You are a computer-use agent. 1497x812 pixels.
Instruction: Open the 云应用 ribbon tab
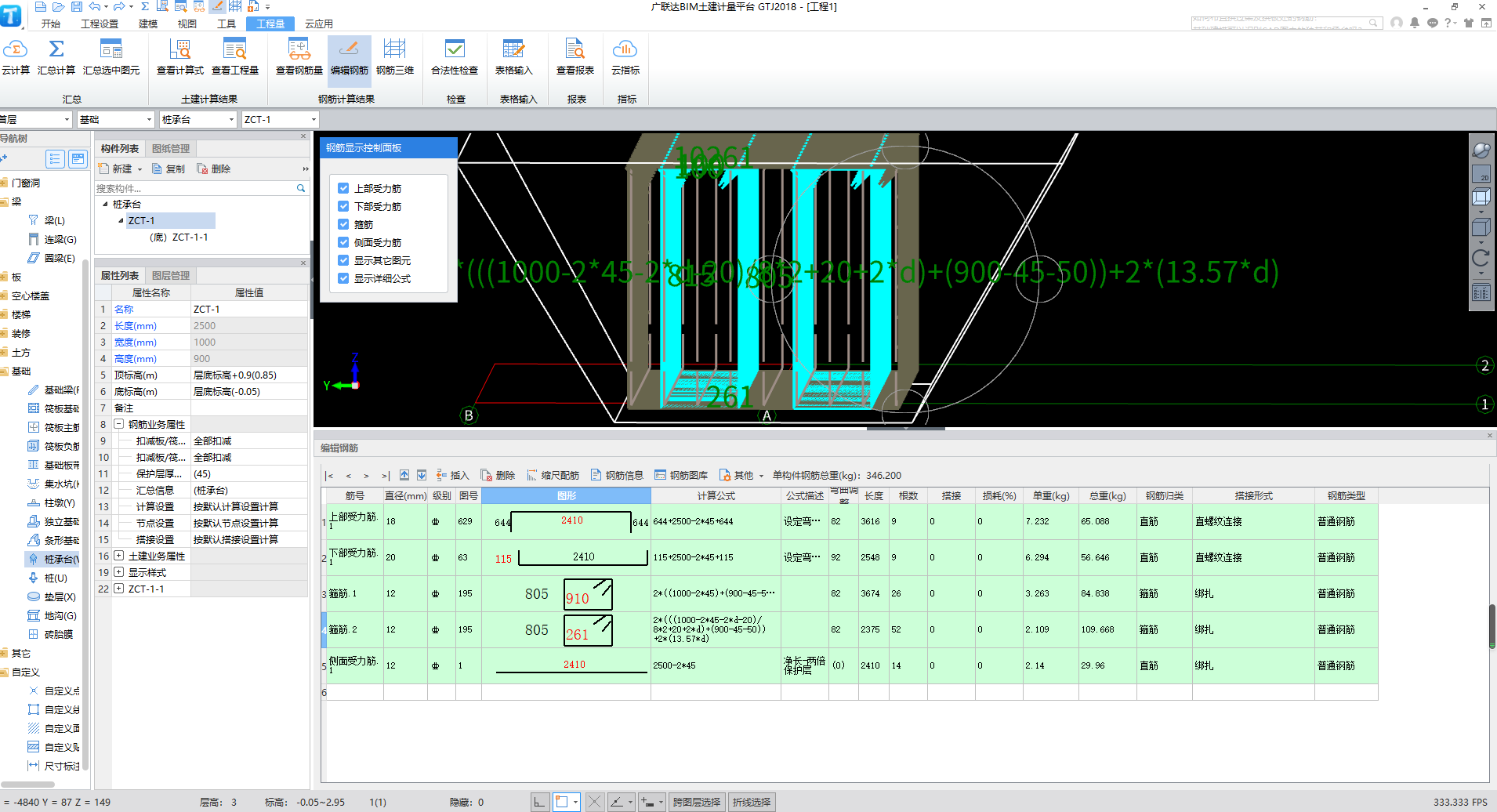319,24
